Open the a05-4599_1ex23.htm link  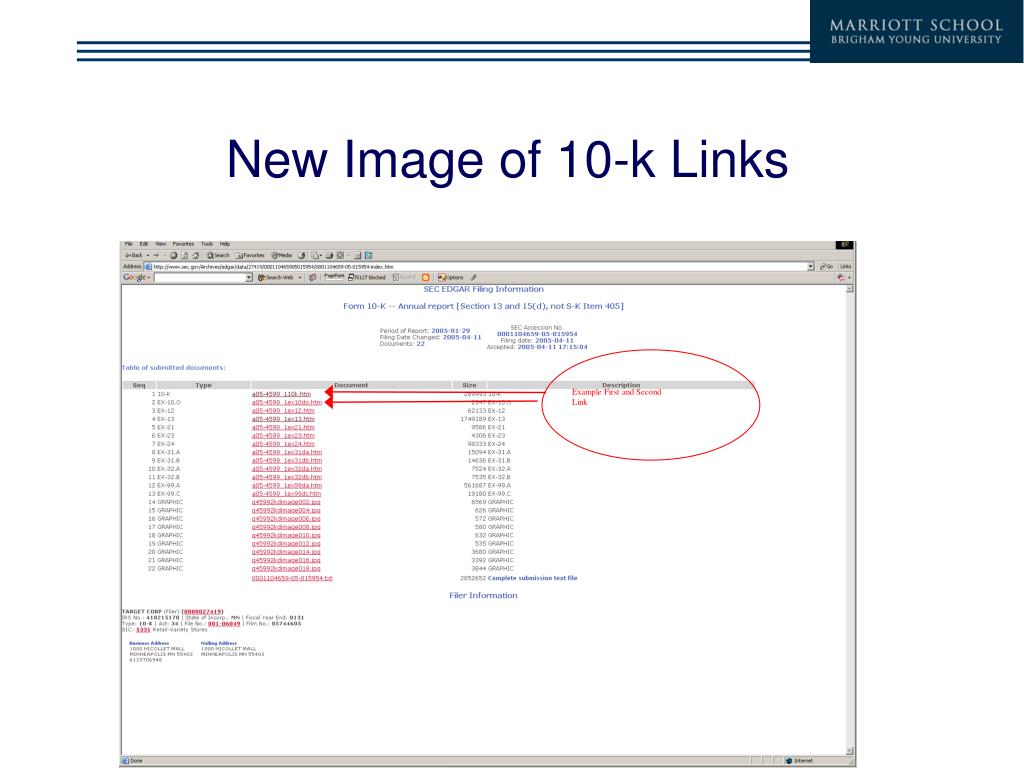(283, 436)
